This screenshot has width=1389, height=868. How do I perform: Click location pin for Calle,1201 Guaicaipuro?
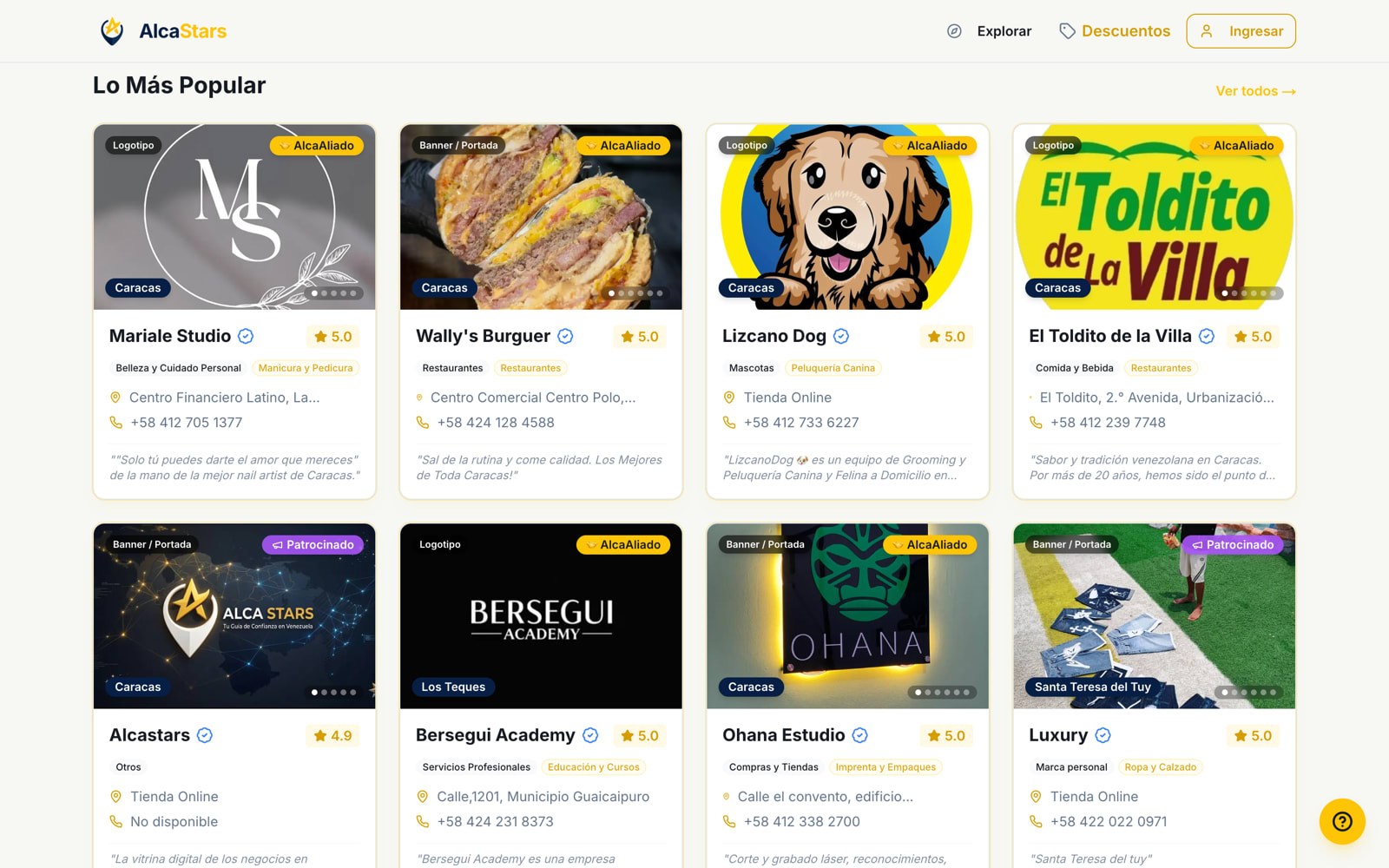[x=423, y=797]
